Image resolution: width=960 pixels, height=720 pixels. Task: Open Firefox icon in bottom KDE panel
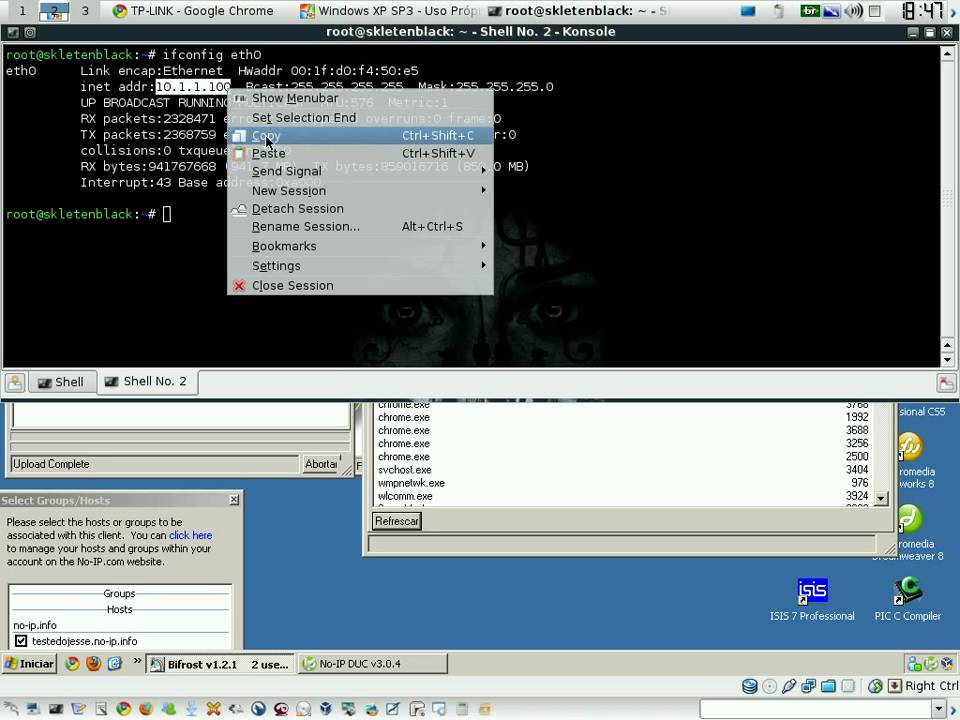tap(146, 709)
